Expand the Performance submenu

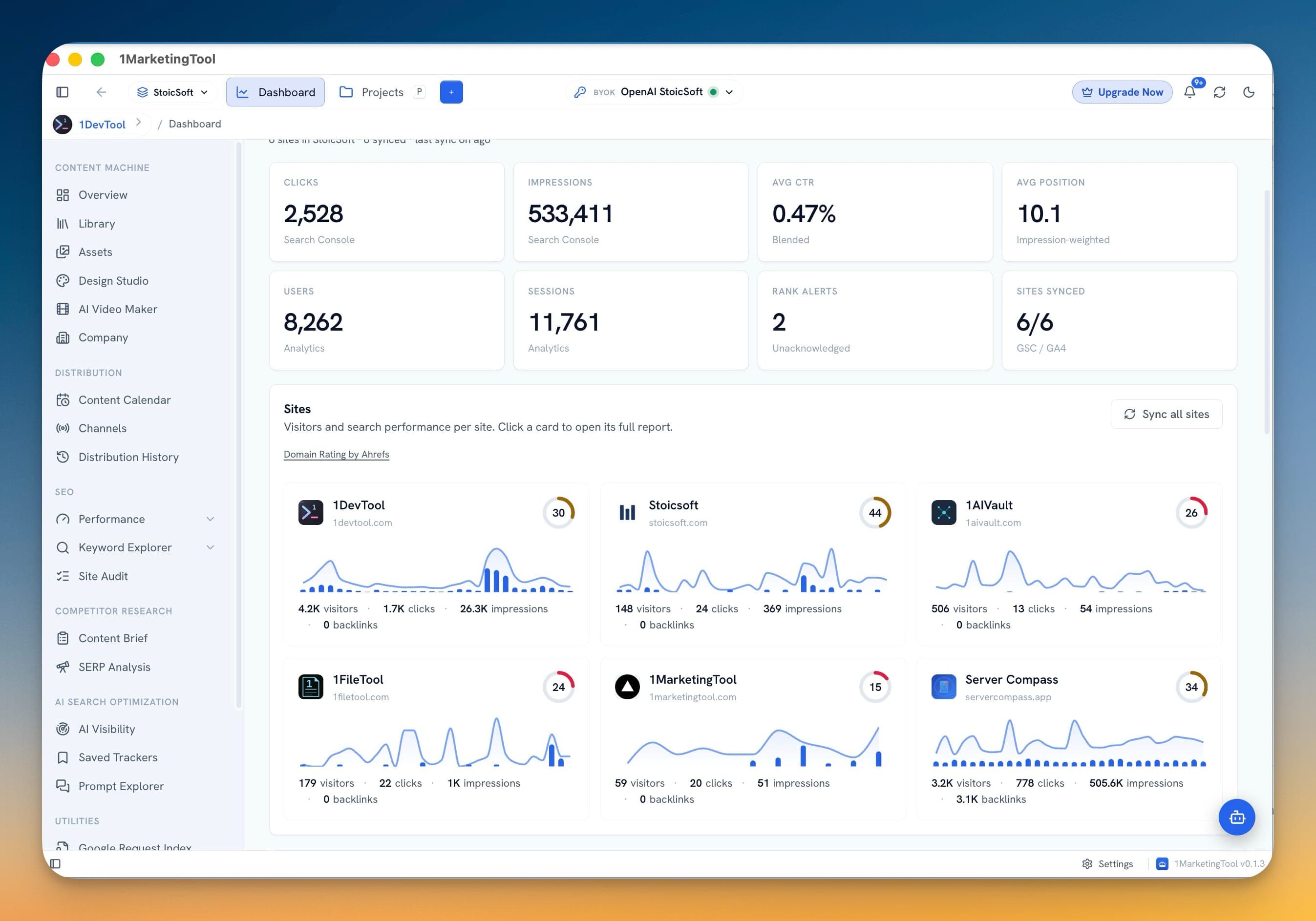point(211,519)
